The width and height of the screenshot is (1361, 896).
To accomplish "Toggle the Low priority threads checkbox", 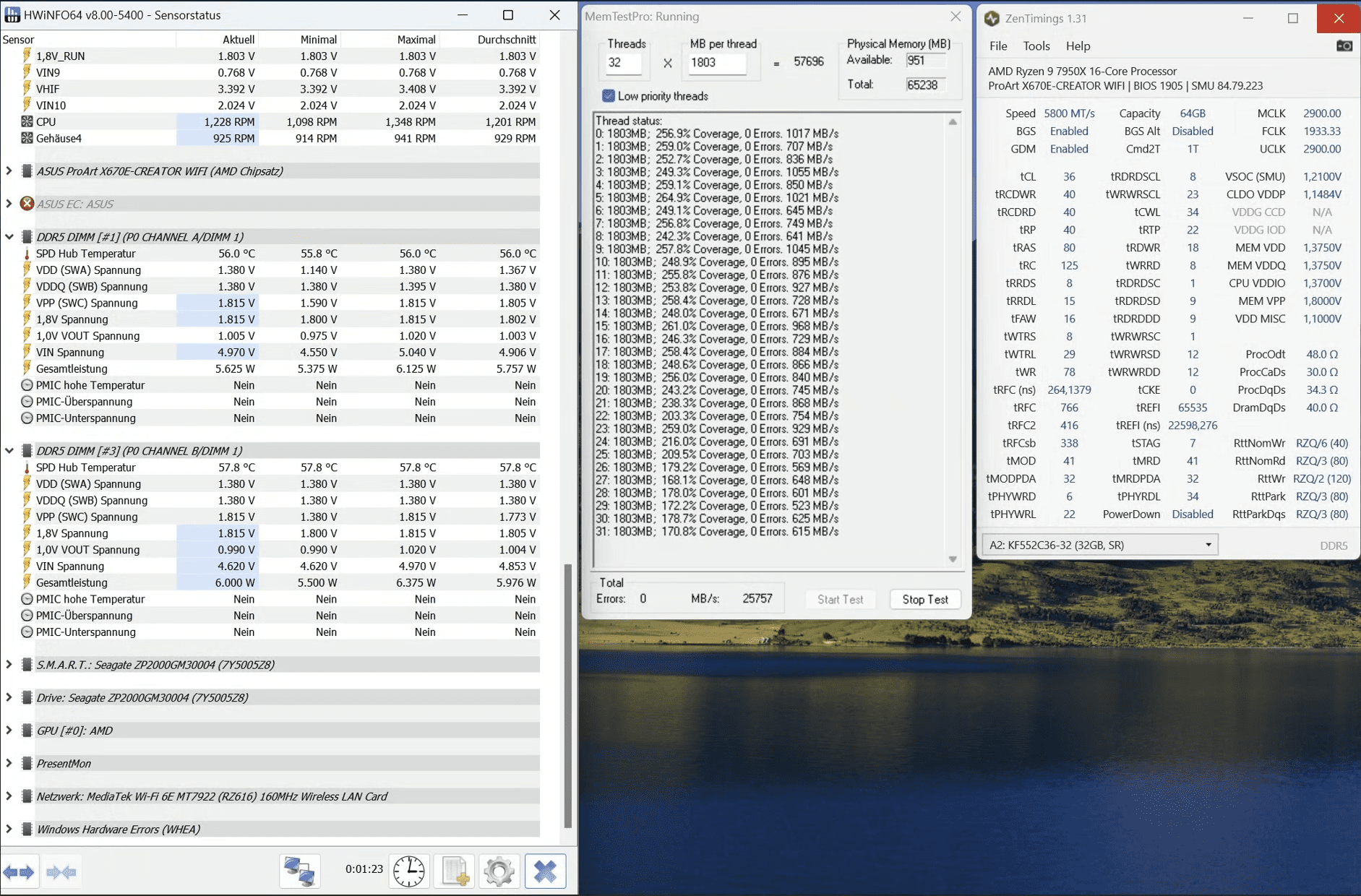I will coord(609,96).
